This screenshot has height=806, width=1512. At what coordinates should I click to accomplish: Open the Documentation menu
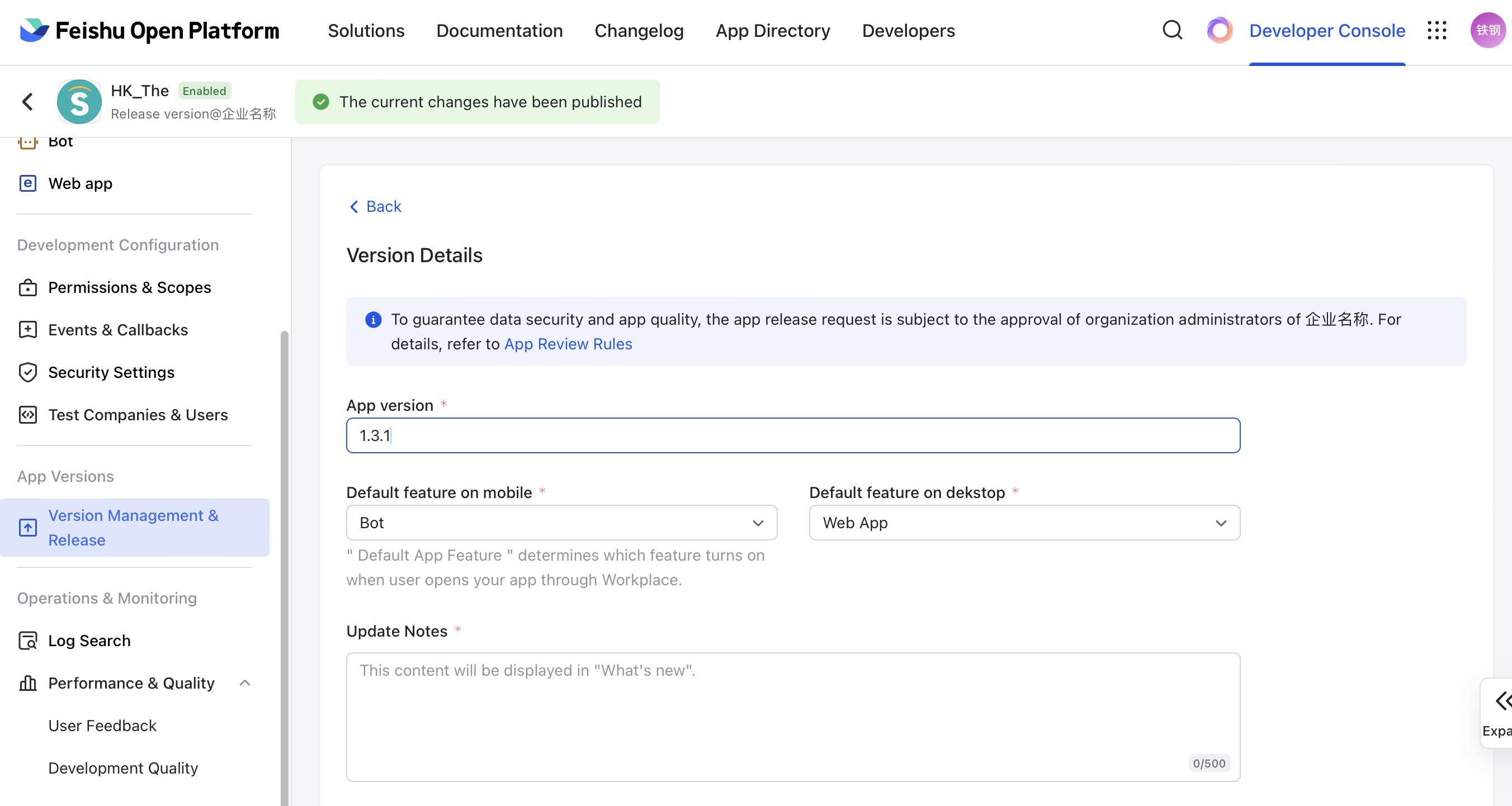tap(499, 31)
